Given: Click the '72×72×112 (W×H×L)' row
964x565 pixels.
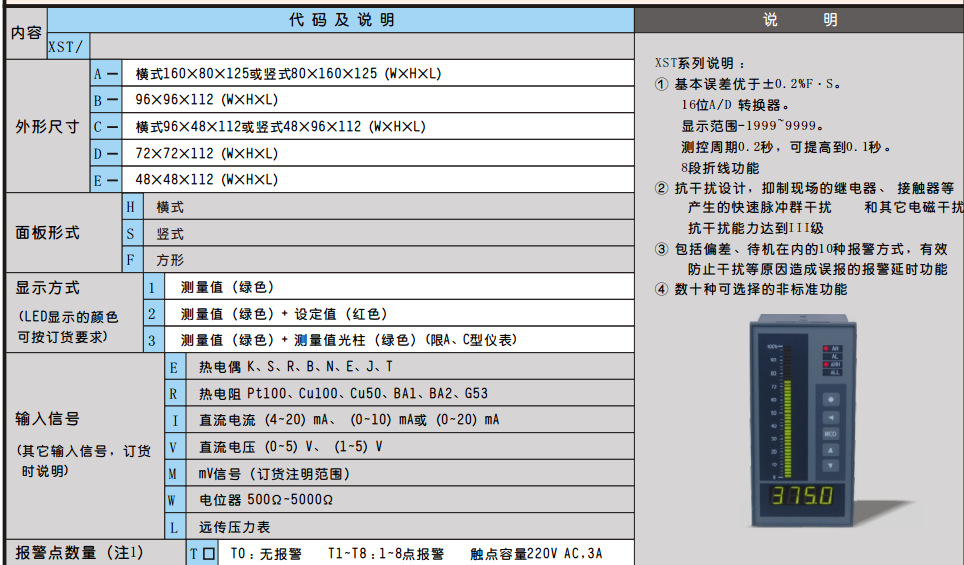Looking at the screenshot, I should click(378, 153).
